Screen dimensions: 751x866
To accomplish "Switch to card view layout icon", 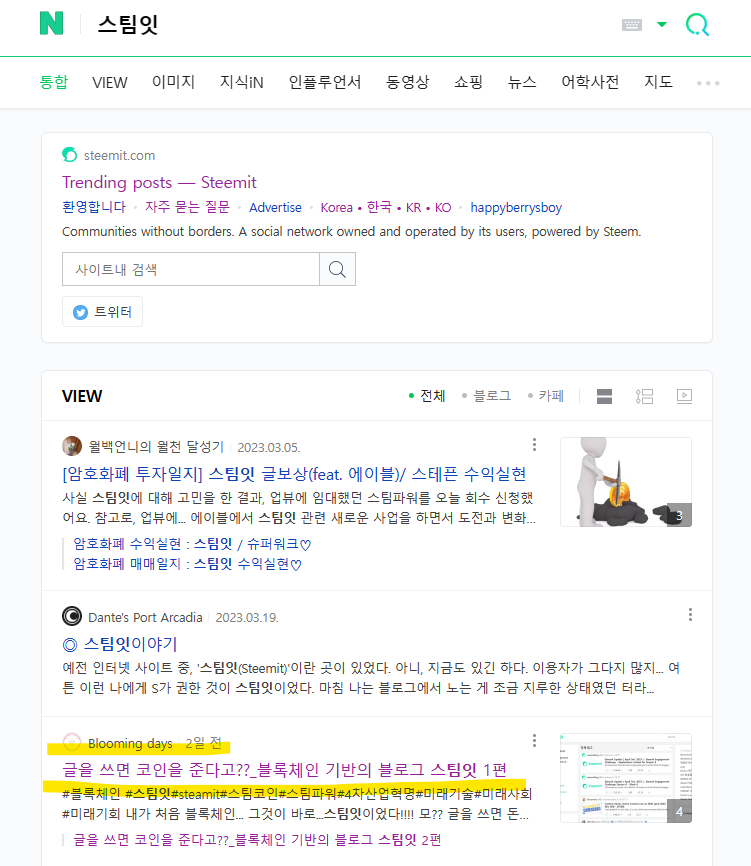I will 604,396.
